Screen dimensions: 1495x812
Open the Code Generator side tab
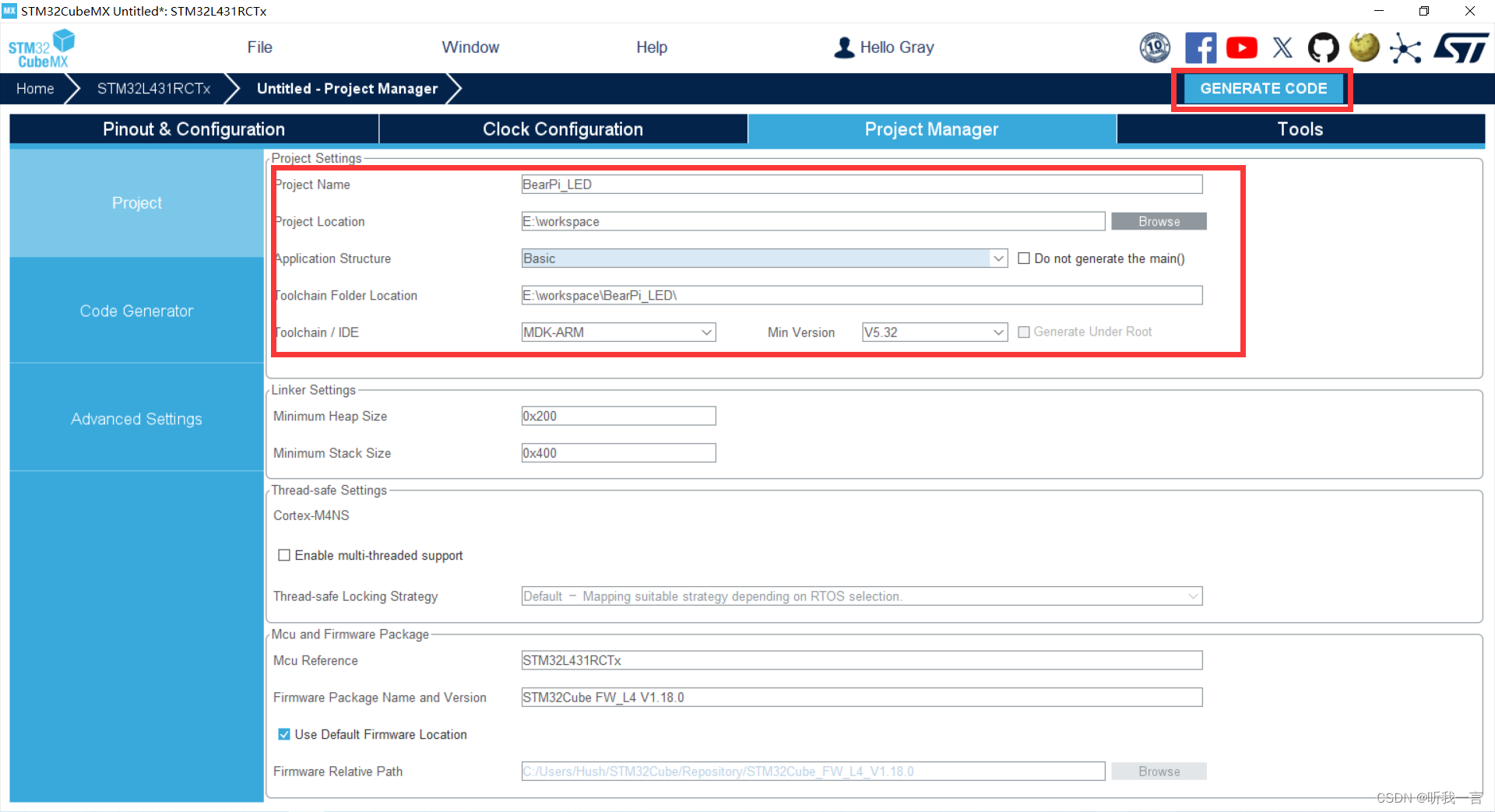pyautogui.click(x=137, y=311)
